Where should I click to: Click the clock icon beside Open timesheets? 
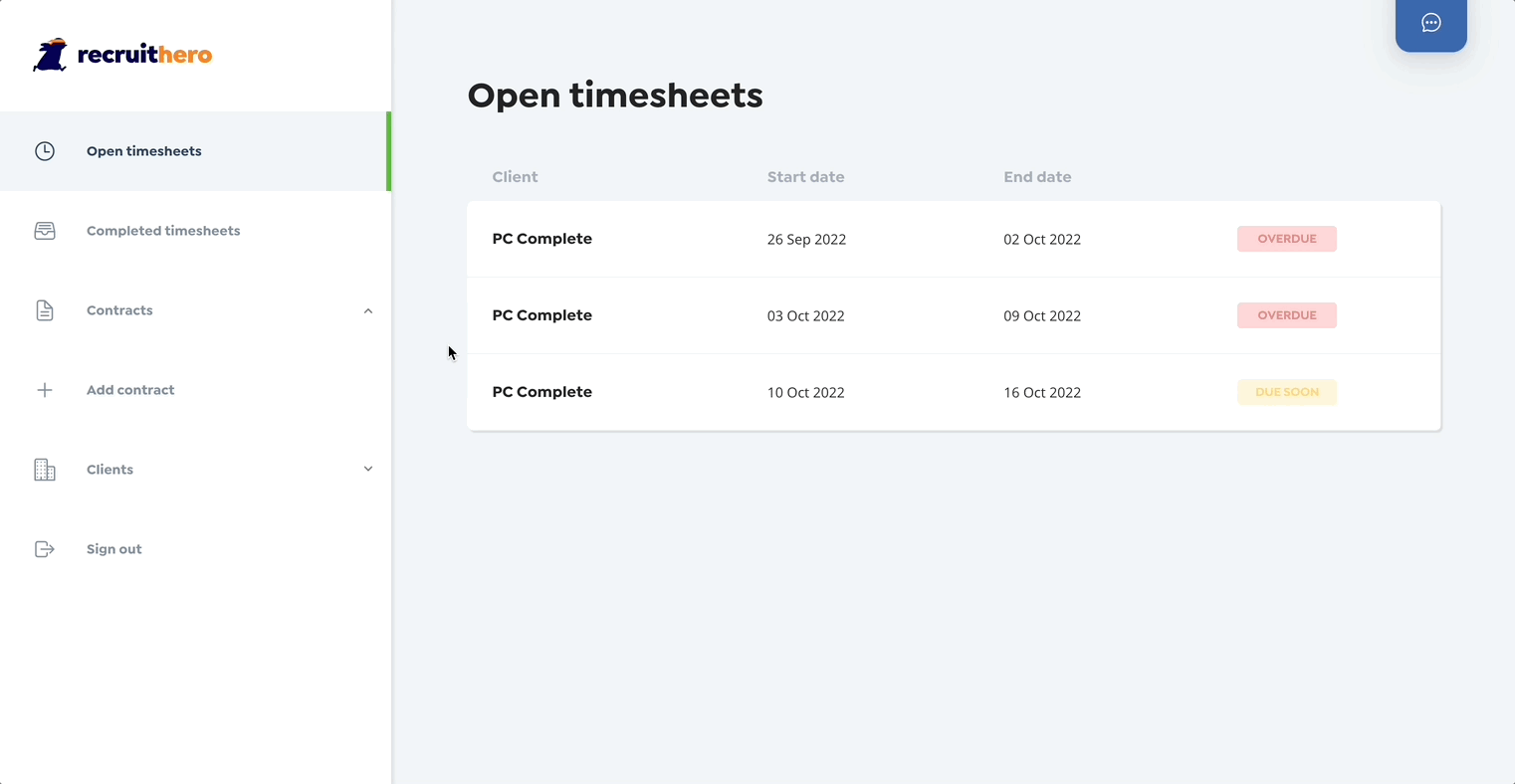45,151
